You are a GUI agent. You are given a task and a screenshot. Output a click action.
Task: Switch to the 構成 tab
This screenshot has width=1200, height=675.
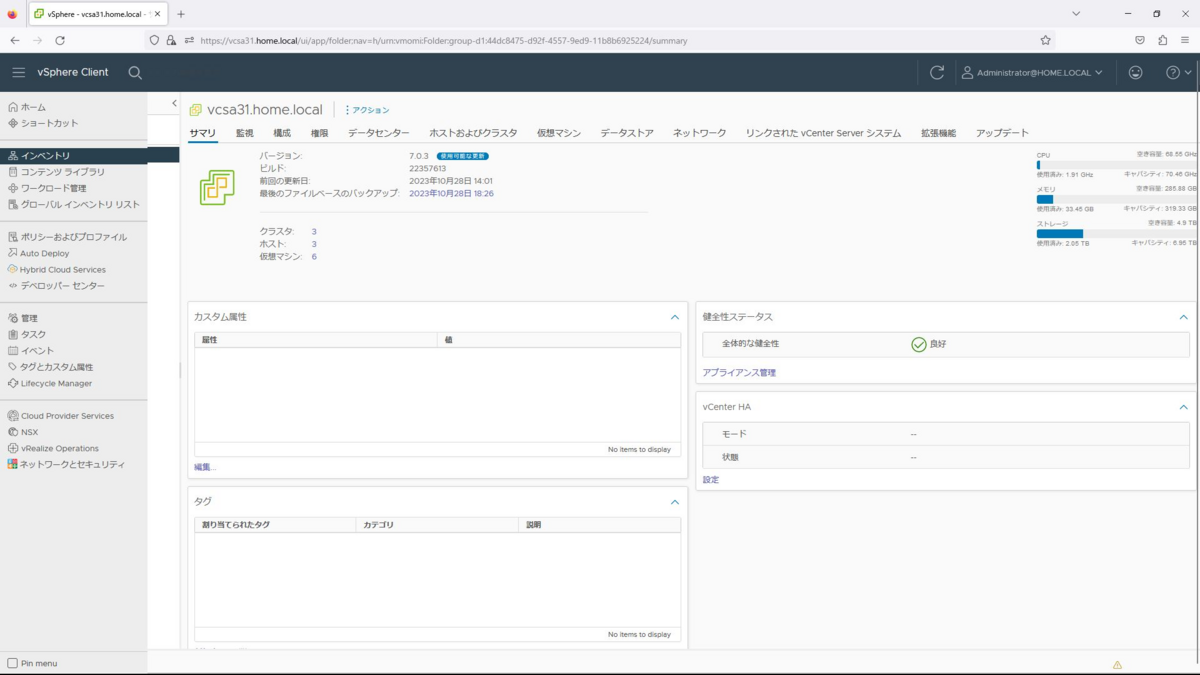click(282, 133)
